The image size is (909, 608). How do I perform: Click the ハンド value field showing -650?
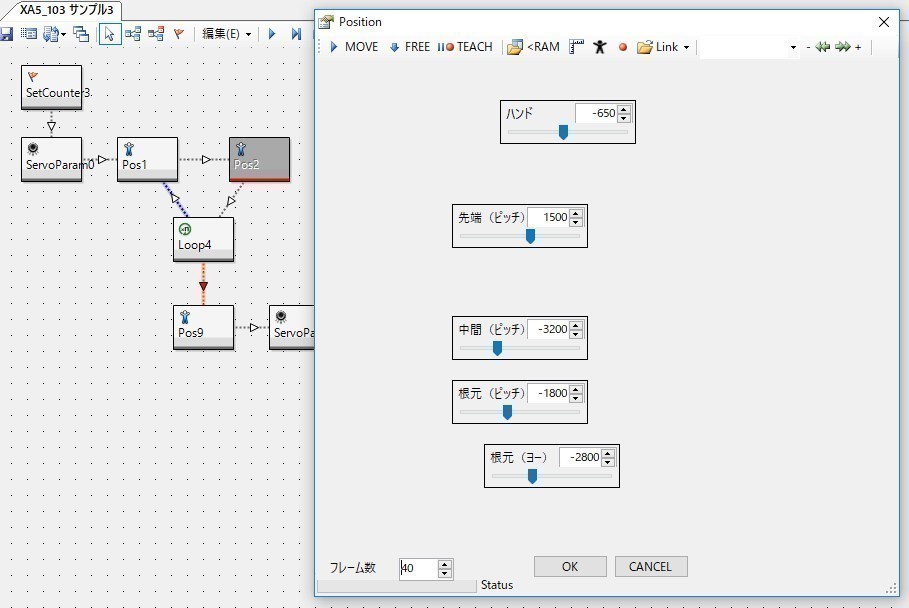tap(597, 113)
